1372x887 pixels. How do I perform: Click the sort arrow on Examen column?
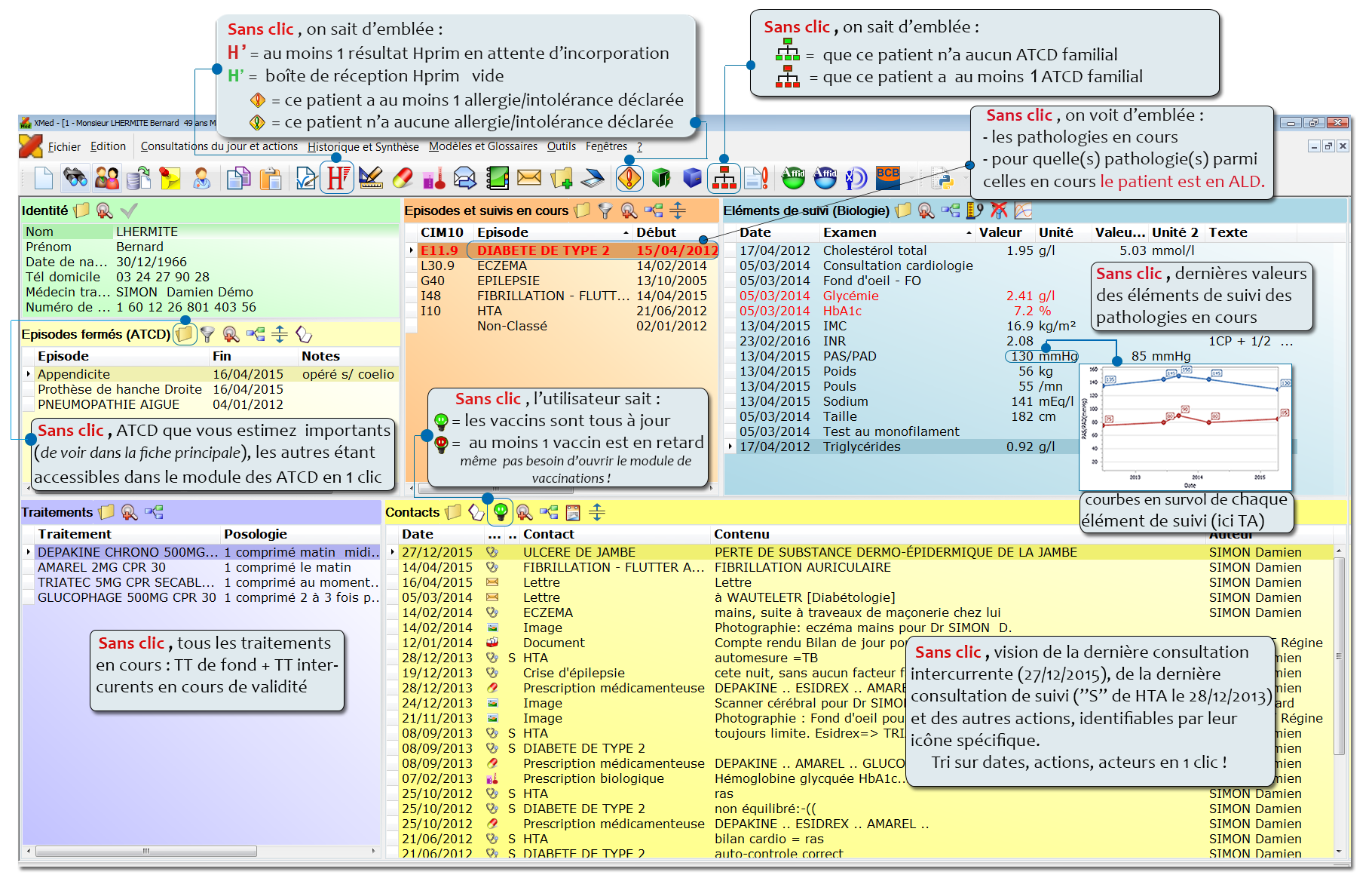tap(969, 233)
